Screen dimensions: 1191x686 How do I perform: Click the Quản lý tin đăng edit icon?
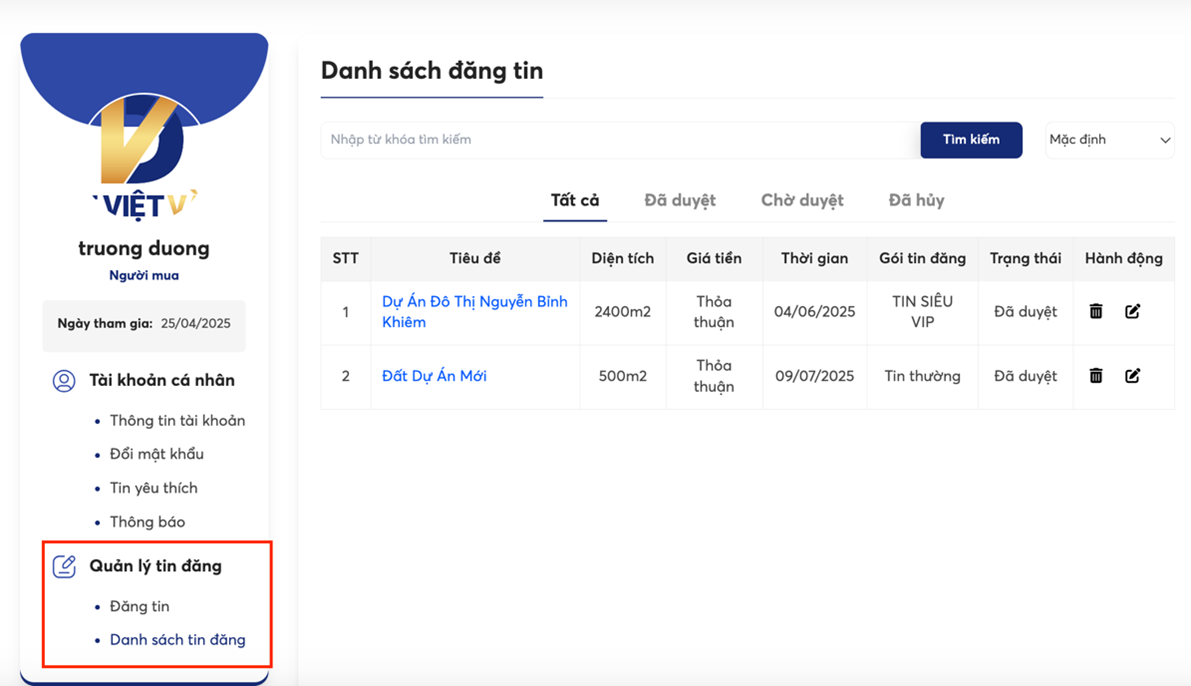64,566
